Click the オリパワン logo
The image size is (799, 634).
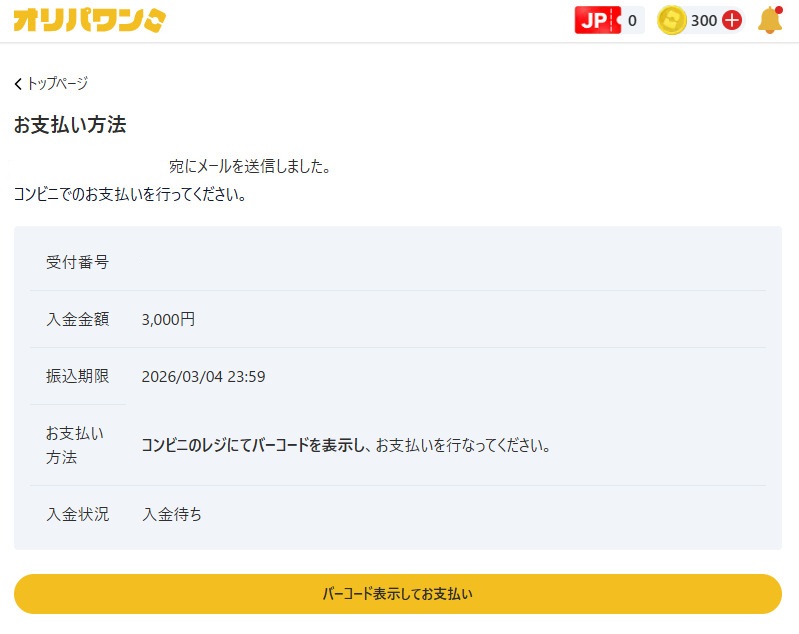pos(90,20)
